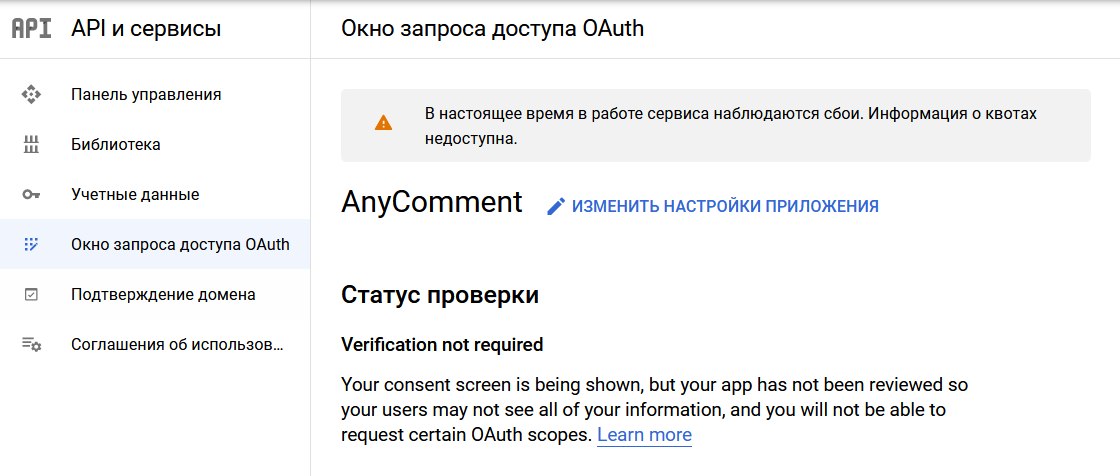Click the AnyComment application name heading

(432, 203)
